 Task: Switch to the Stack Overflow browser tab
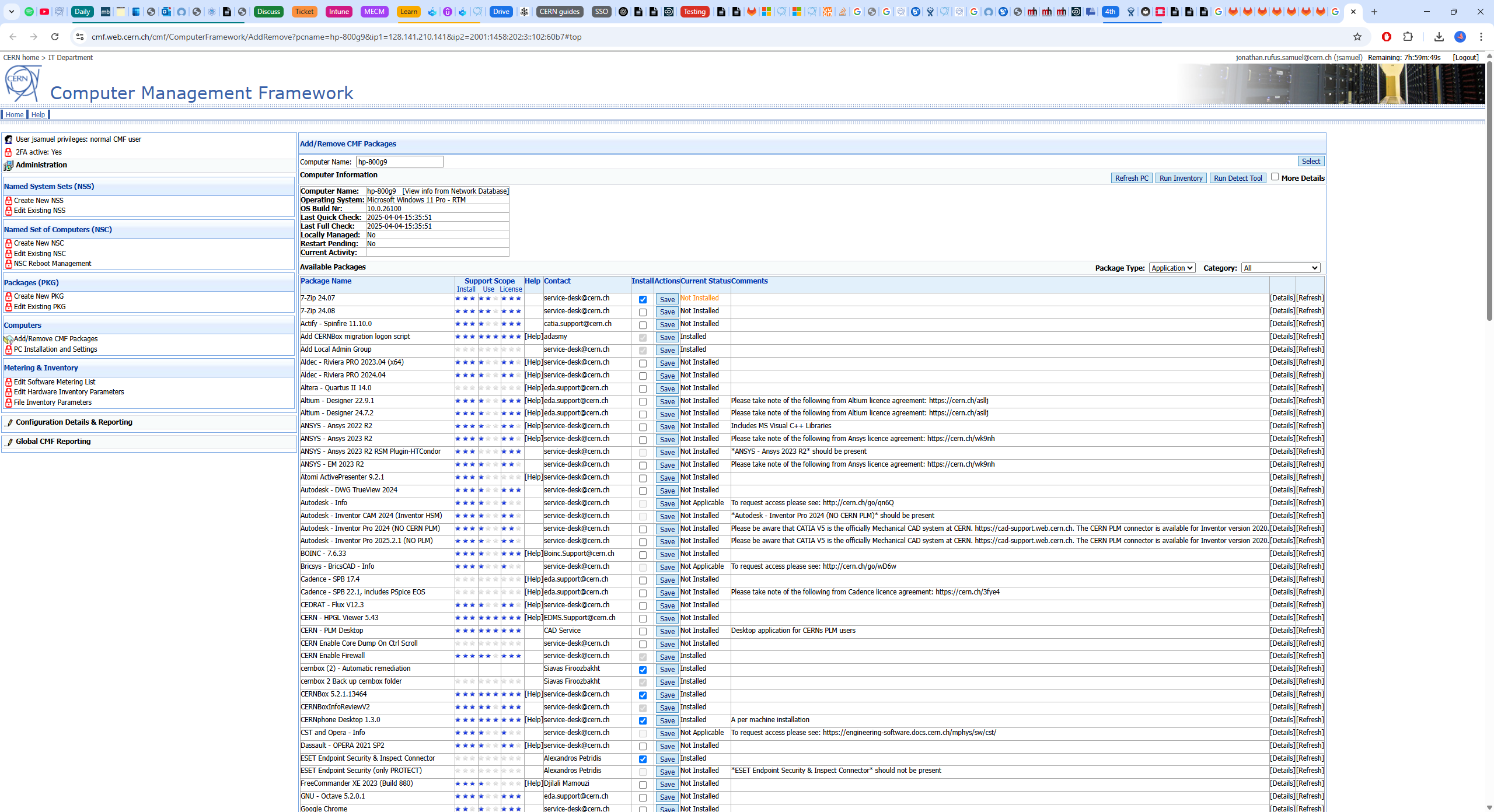coord(842,12)
